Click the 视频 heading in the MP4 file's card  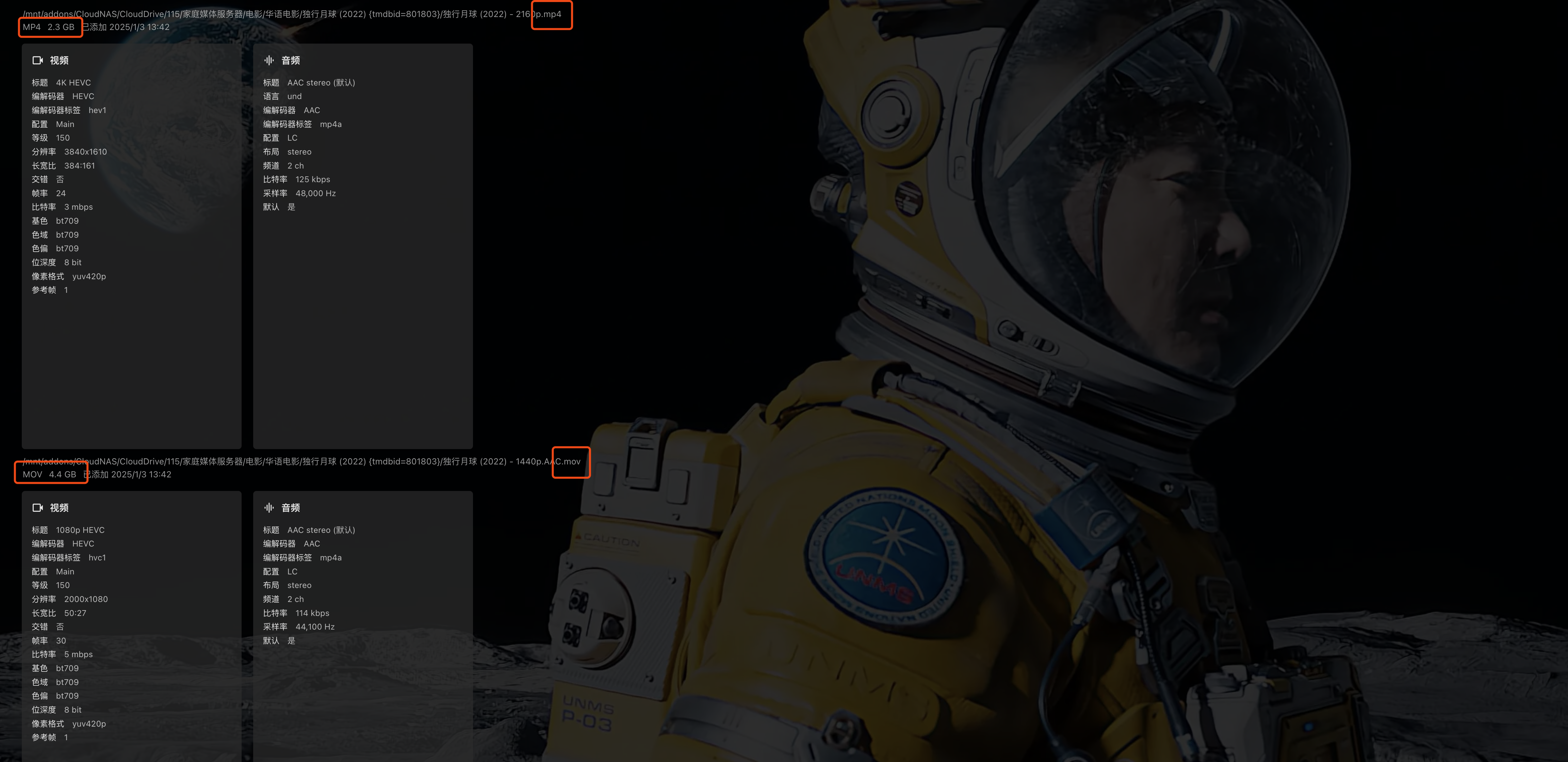click(x=59, y=60)
